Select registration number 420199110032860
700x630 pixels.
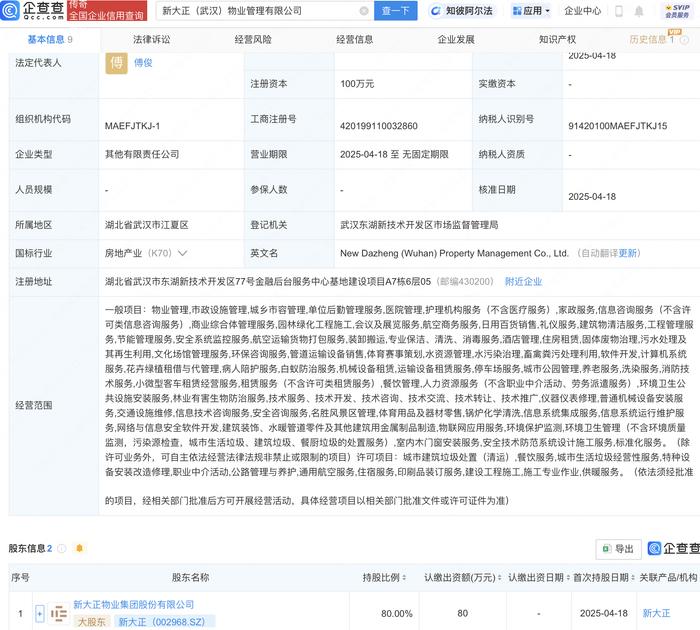[379, 126]
